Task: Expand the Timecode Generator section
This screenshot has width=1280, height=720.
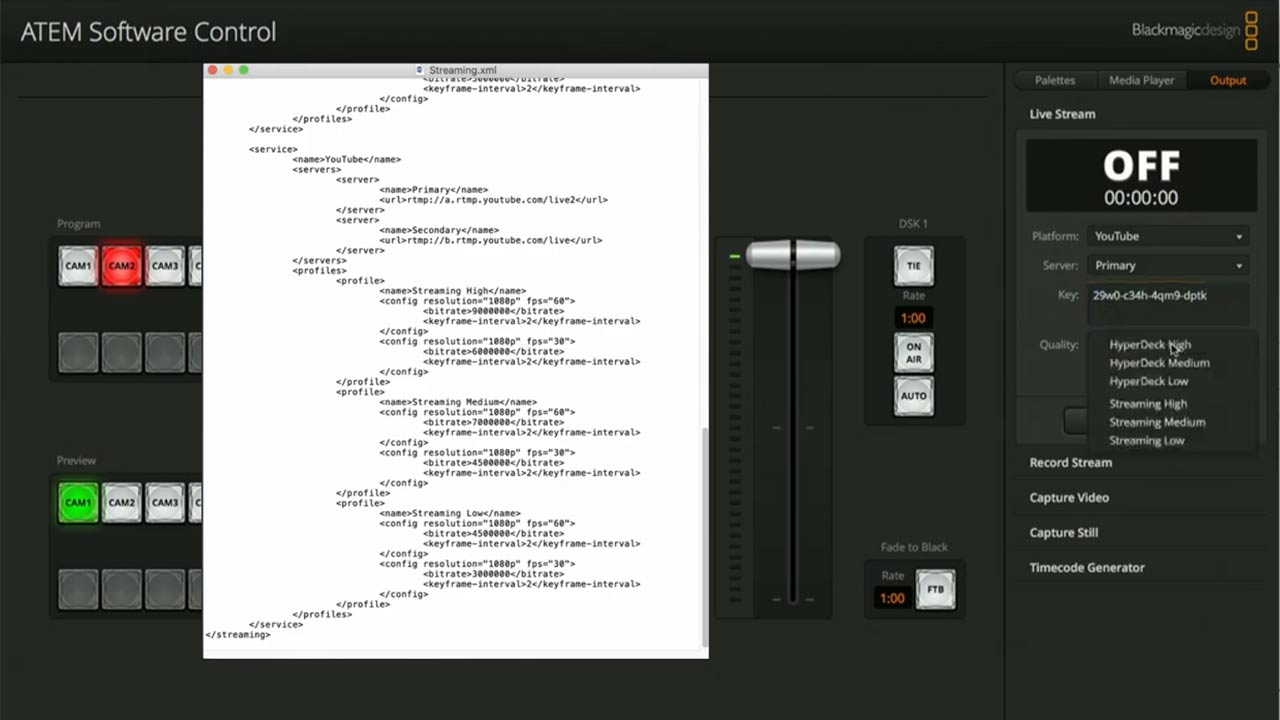Action: [x=1086, y=568]
